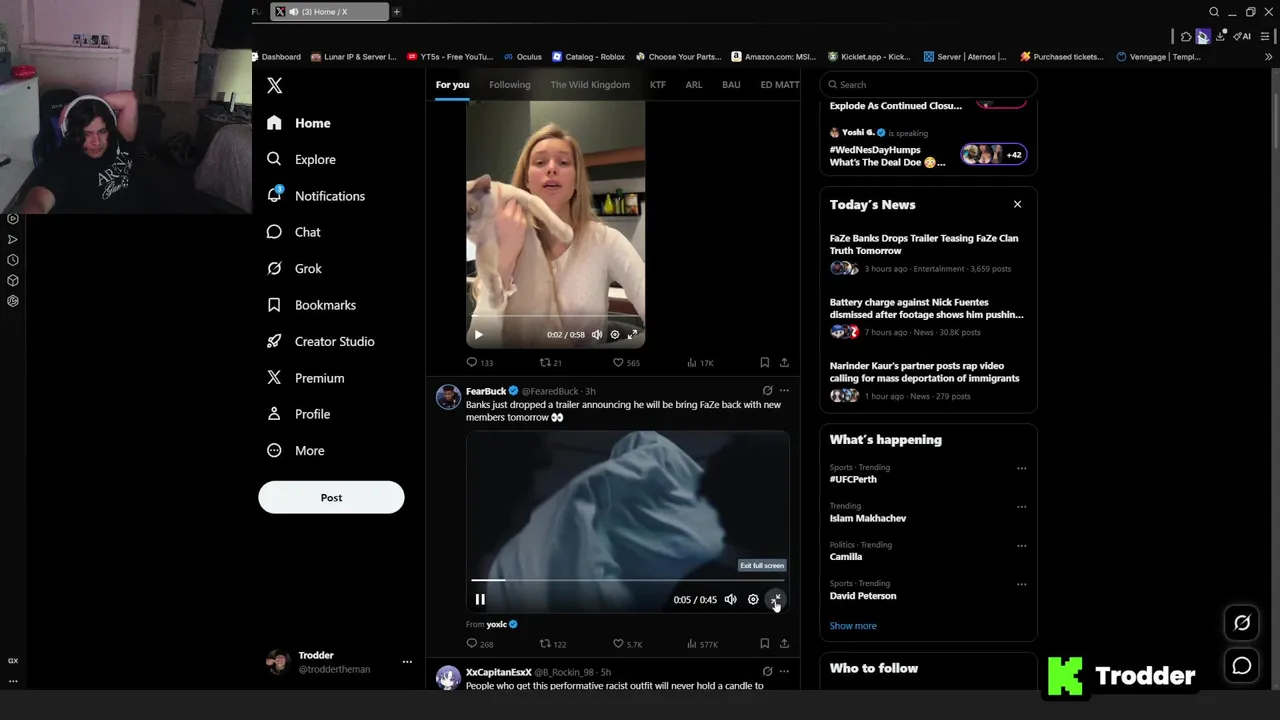This screenshot has height=720, width=1280.
Task: Open options for Camilla trend
Action: (x=1021, y=546)
